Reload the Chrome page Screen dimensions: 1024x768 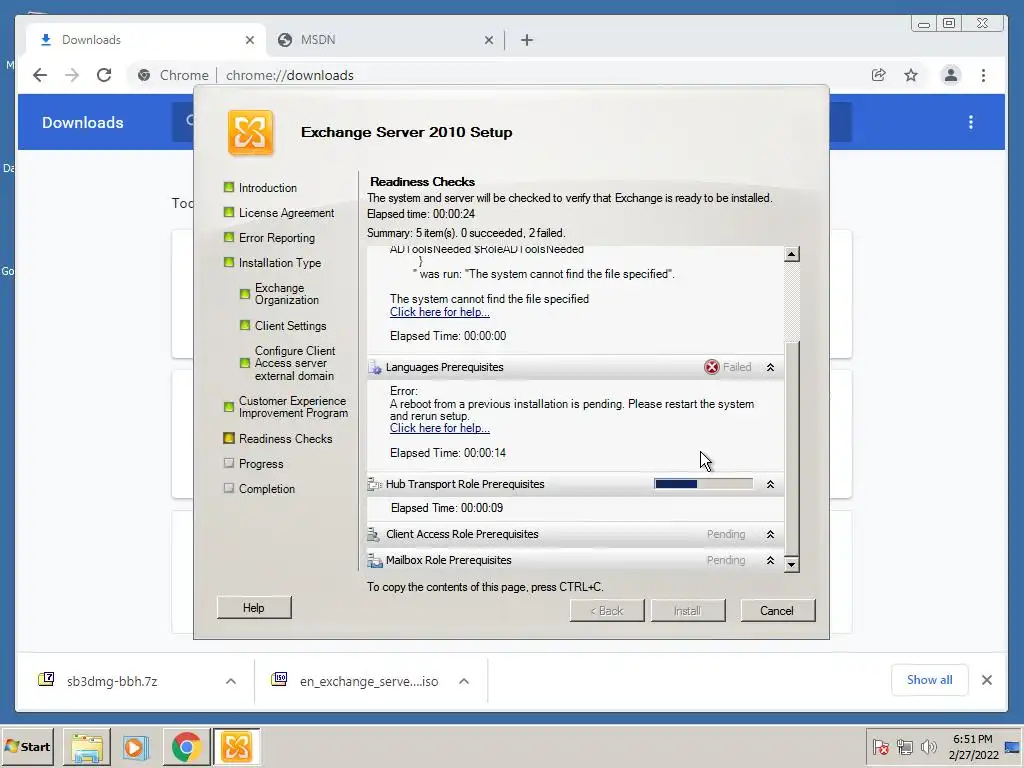coord(104,75)
